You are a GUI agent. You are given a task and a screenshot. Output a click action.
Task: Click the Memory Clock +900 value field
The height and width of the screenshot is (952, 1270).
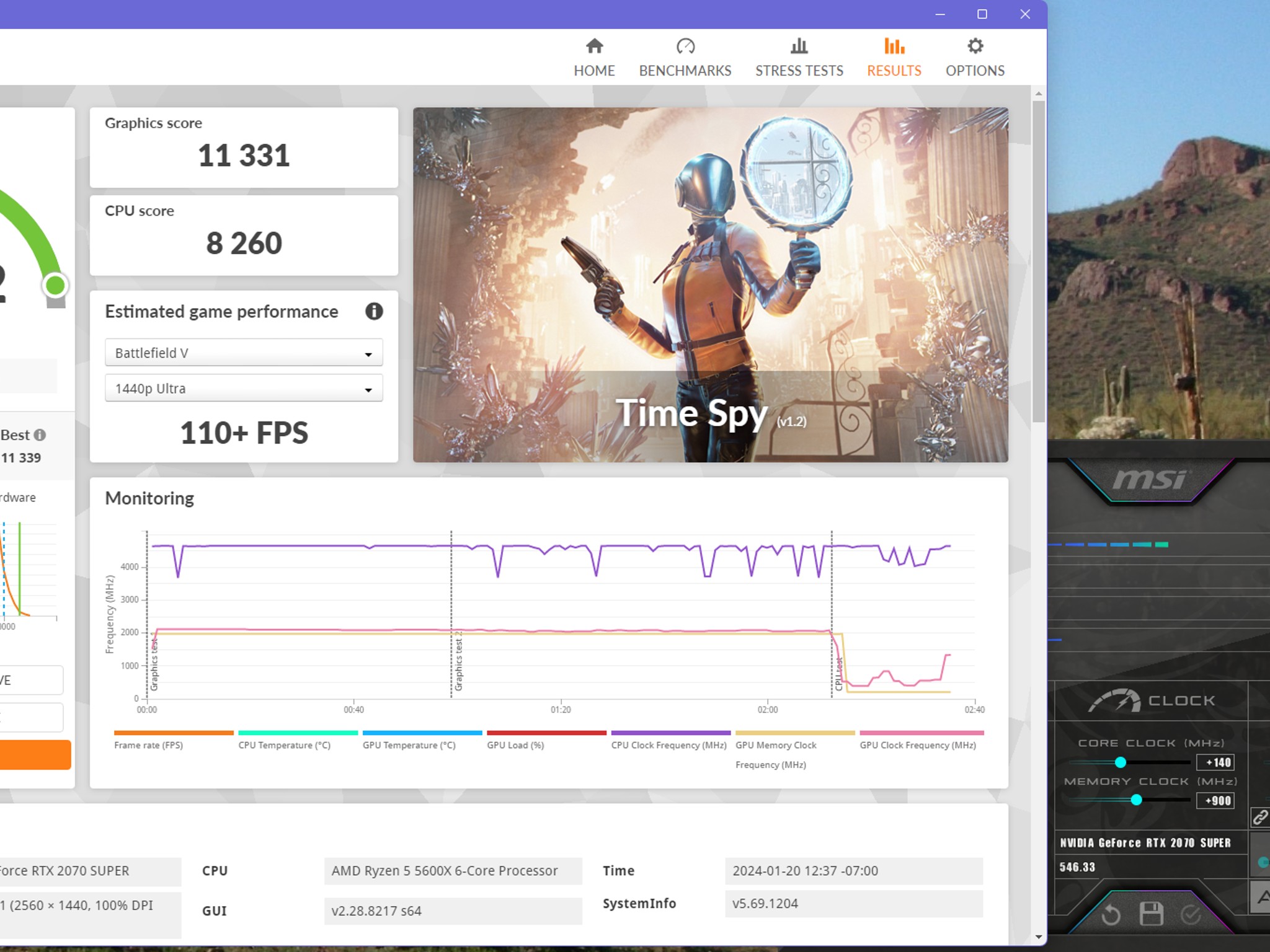(1215, 801)
